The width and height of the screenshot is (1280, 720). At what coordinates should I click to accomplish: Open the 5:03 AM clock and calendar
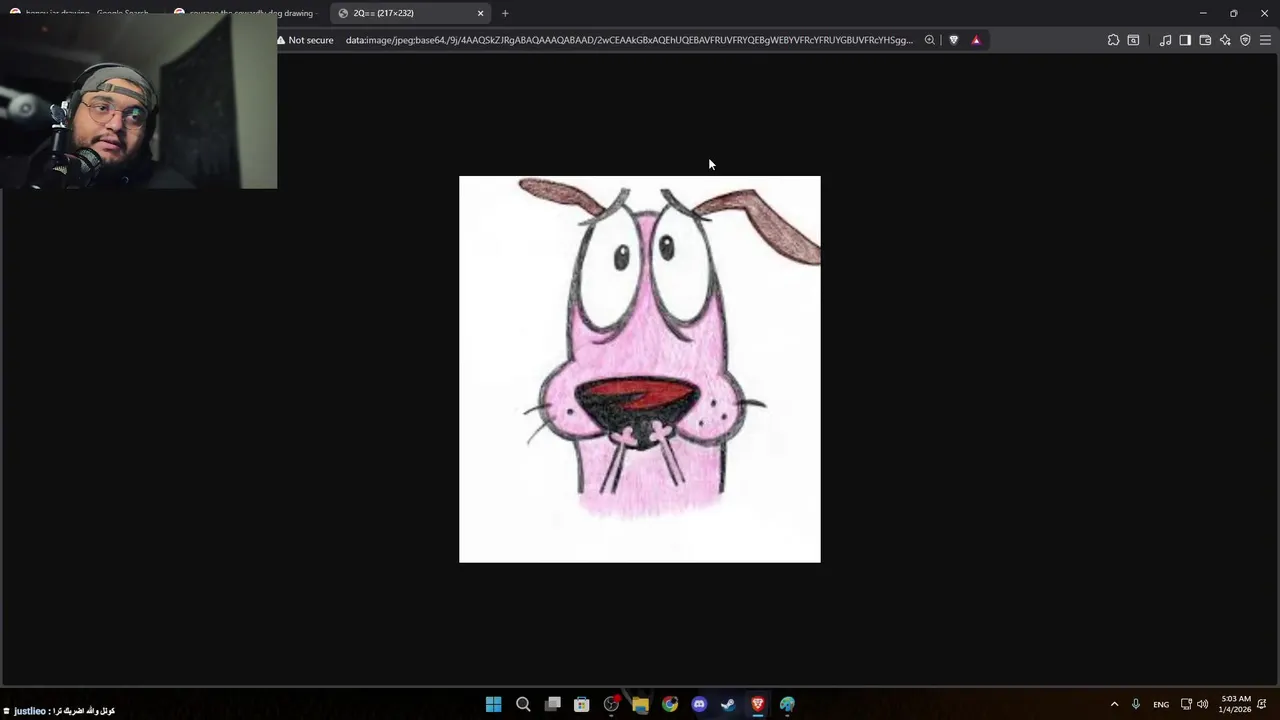point(1235,704)
